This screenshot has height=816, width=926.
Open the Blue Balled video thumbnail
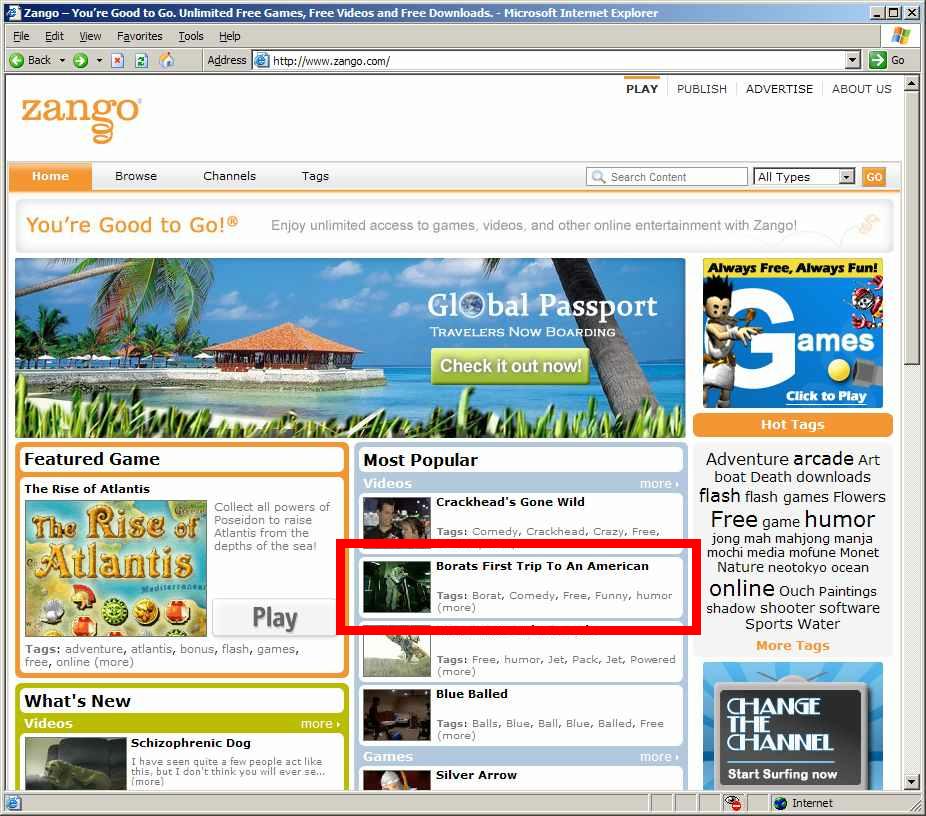coord(397,714)
